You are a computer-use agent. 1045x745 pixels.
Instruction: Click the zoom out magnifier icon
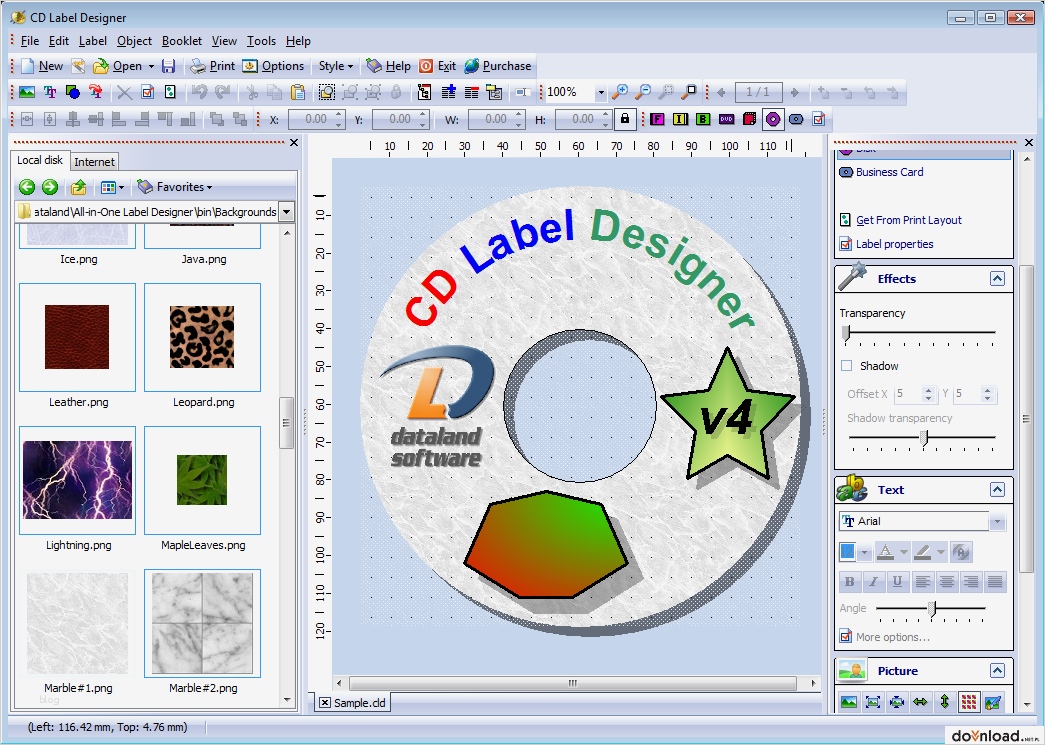643,92
